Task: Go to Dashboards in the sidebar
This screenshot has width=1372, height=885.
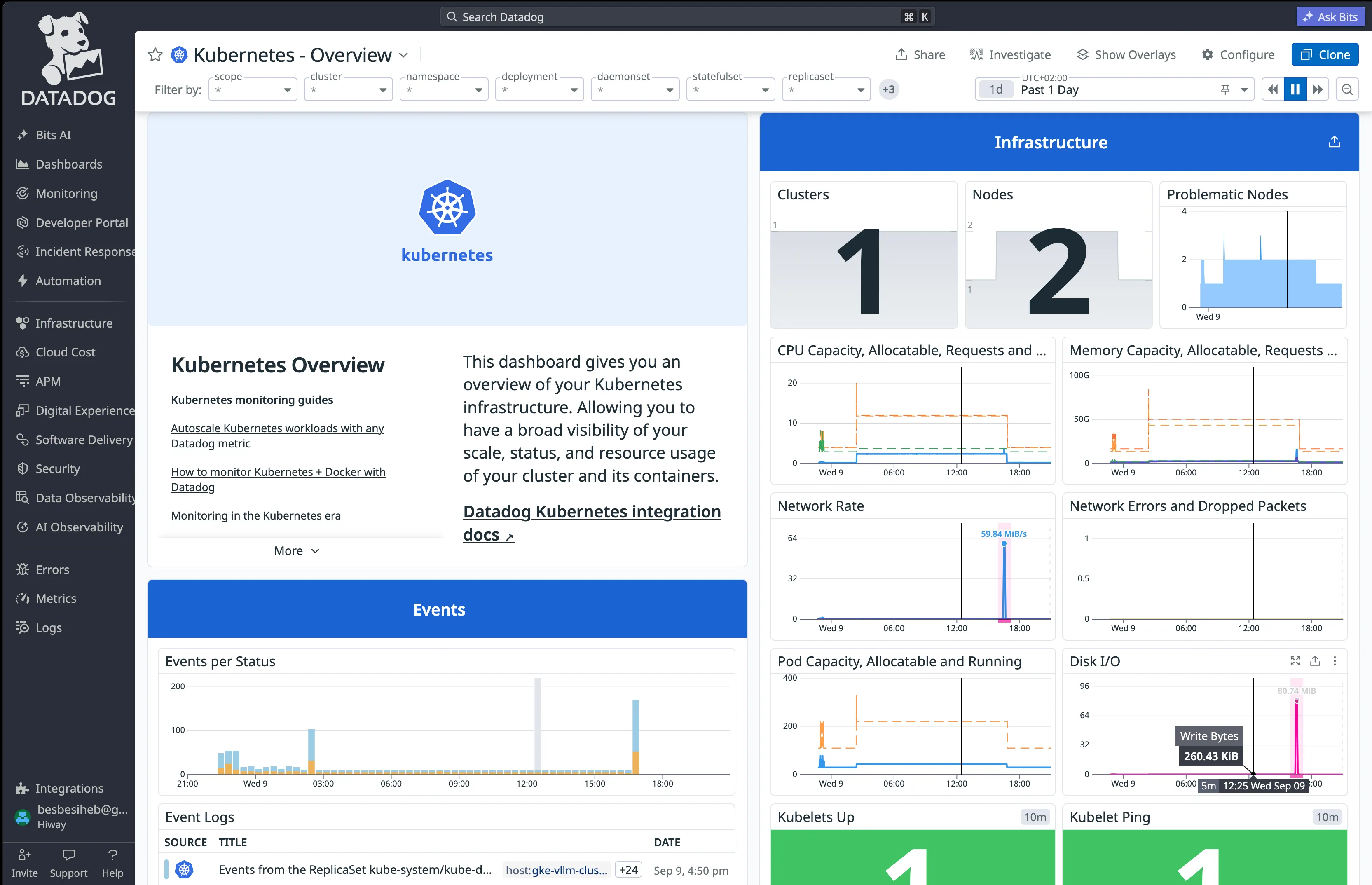Action: click(x=69, y=164)
